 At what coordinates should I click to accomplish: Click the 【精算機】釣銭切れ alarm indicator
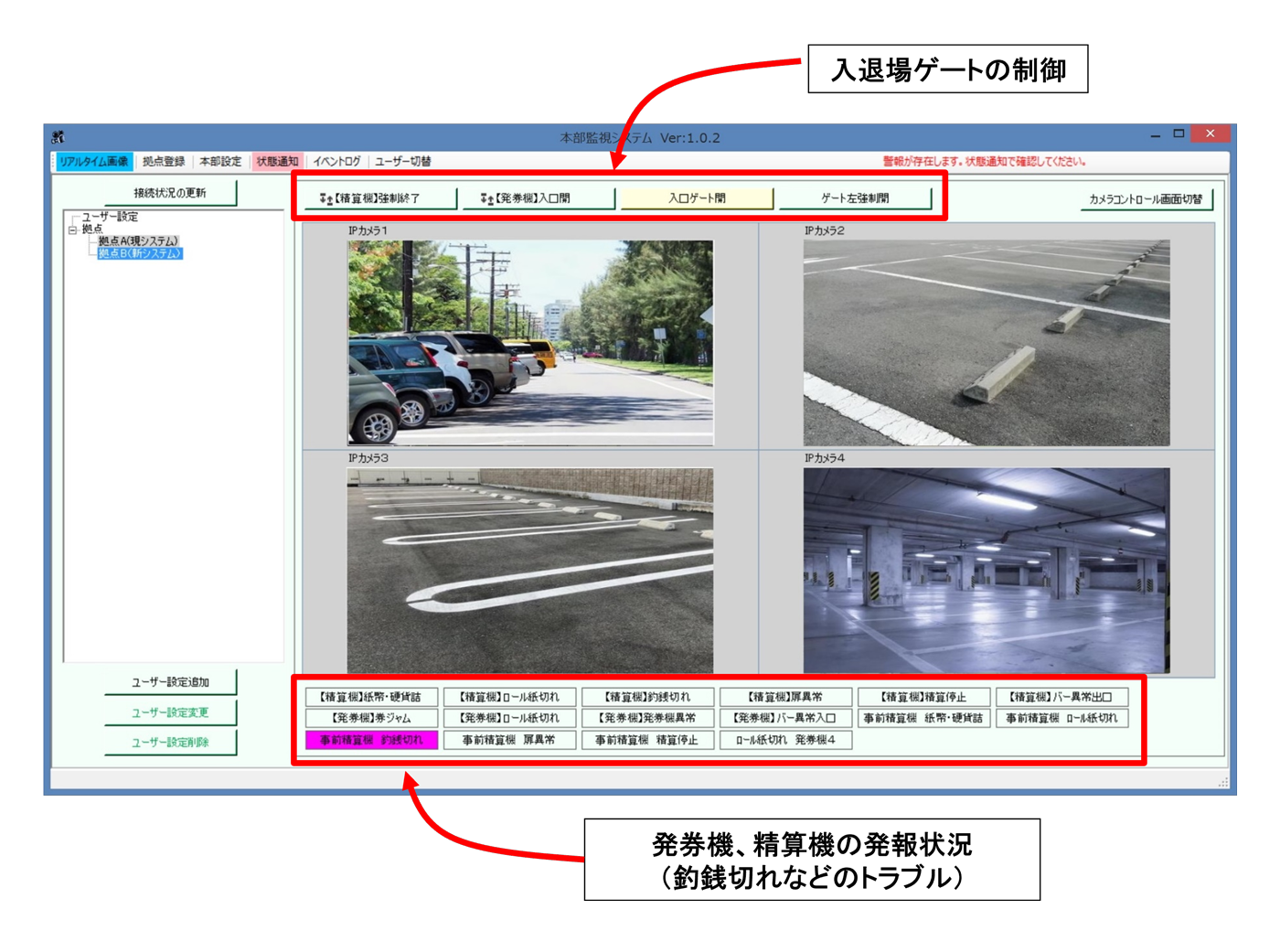[647, 697]
